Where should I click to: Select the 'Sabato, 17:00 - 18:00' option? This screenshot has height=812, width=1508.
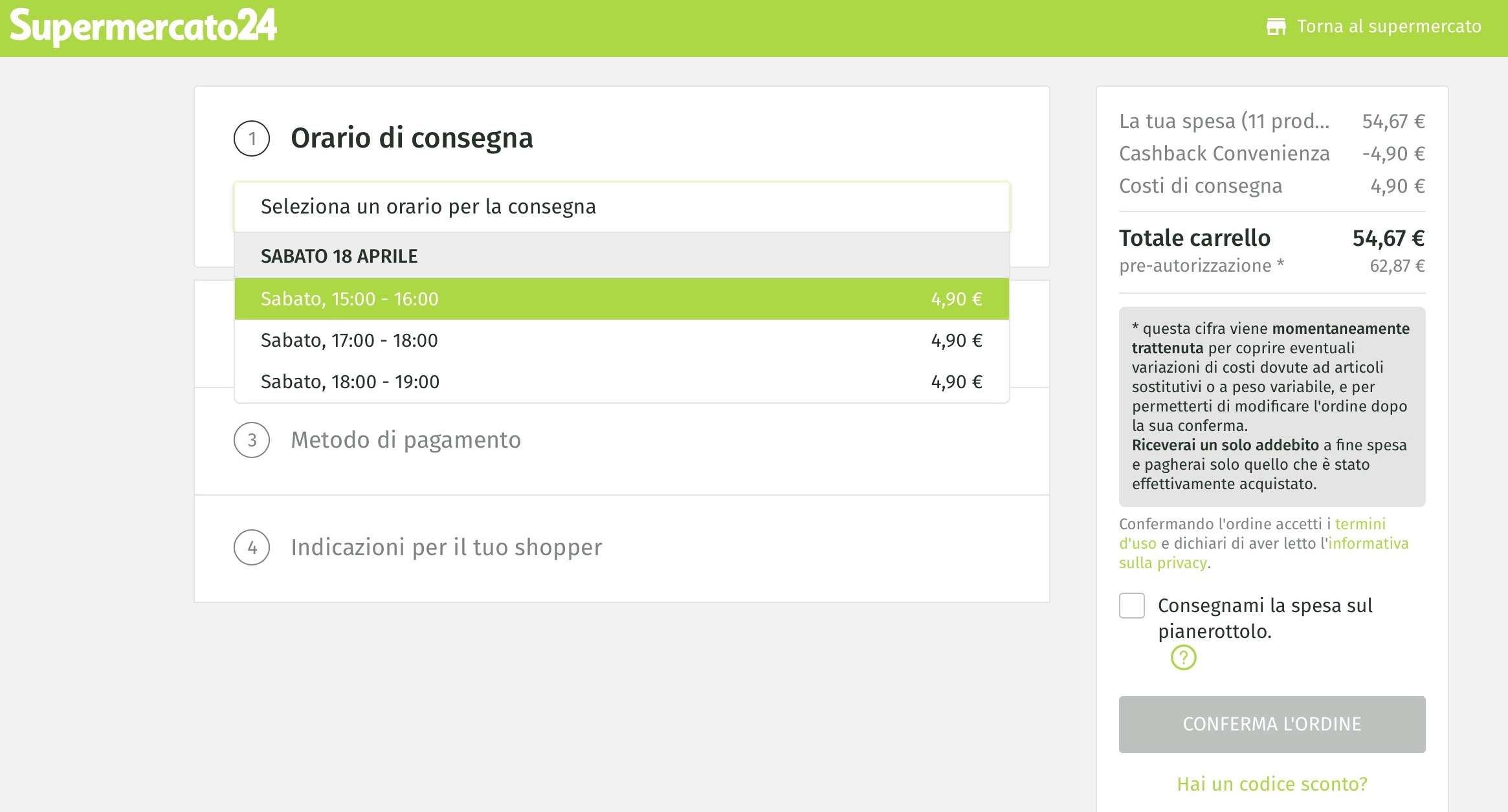tap(621, 340)
